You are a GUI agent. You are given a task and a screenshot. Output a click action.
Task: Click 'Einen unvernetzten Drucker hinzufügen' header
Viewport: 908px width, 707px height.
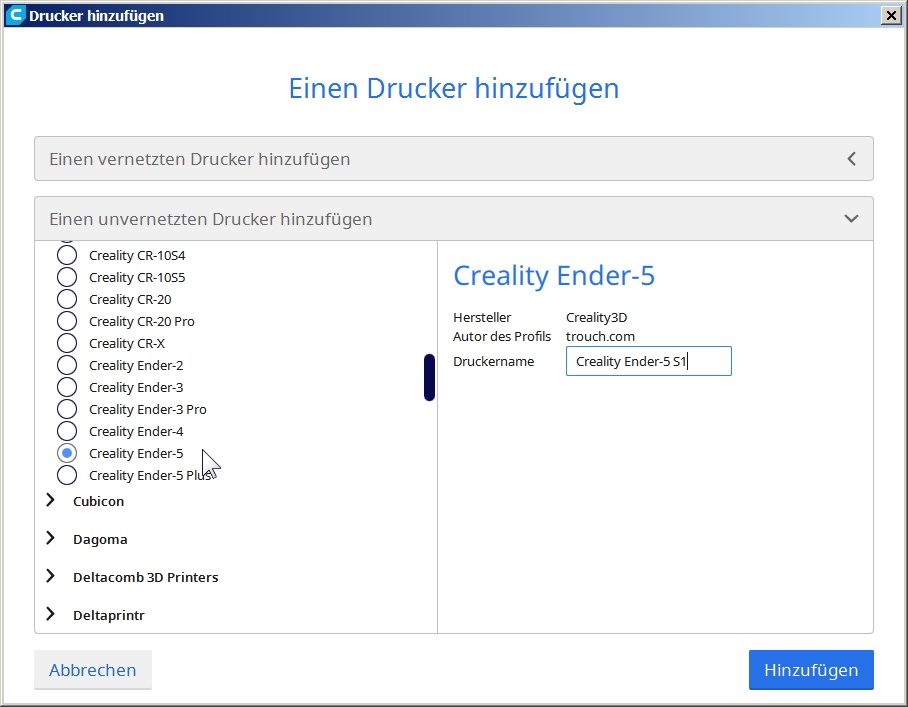pos(454,219)
